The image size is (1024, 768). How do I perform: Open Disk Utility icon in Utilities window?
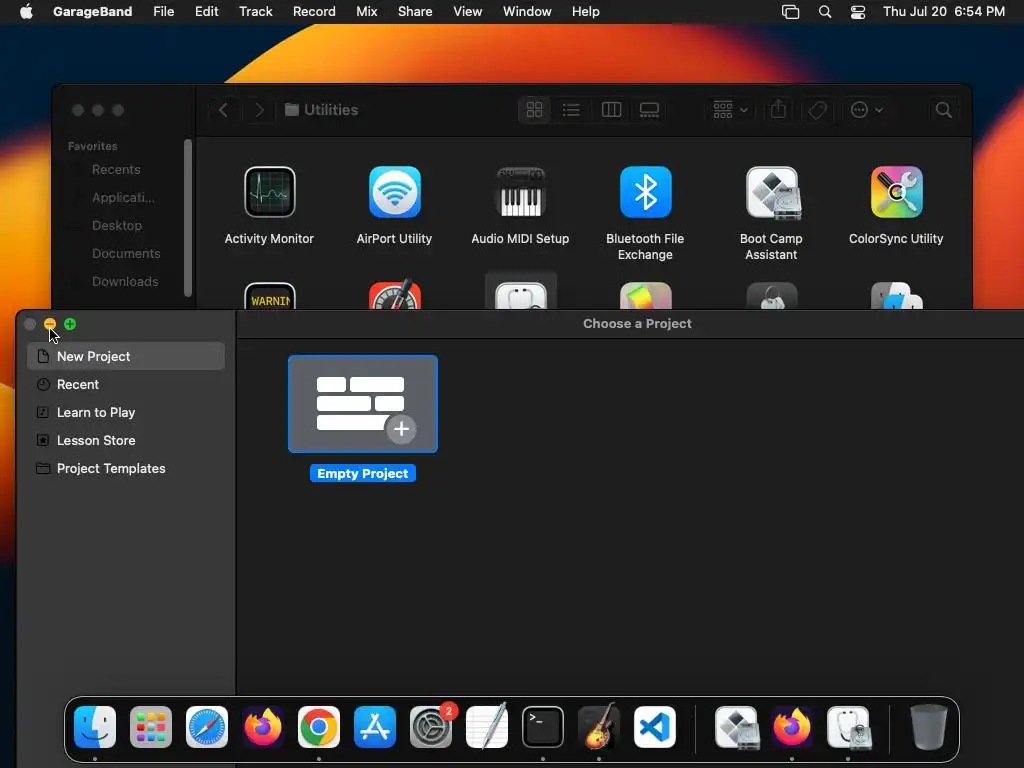pyautogui.click(x=520, y=296)
